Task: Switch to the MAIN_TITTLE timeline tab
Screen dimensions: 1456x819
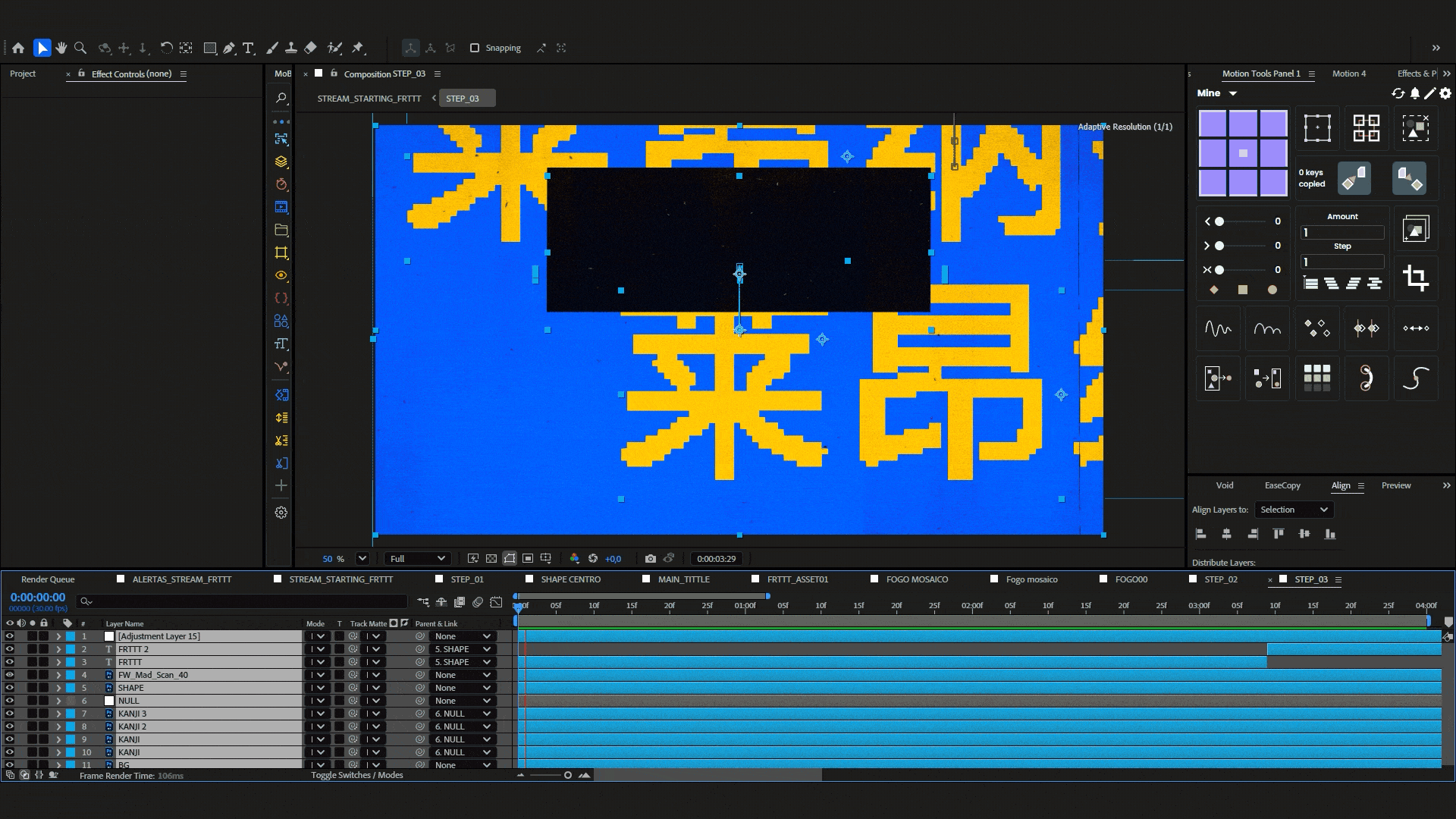Action: click(x=683, y=579)
